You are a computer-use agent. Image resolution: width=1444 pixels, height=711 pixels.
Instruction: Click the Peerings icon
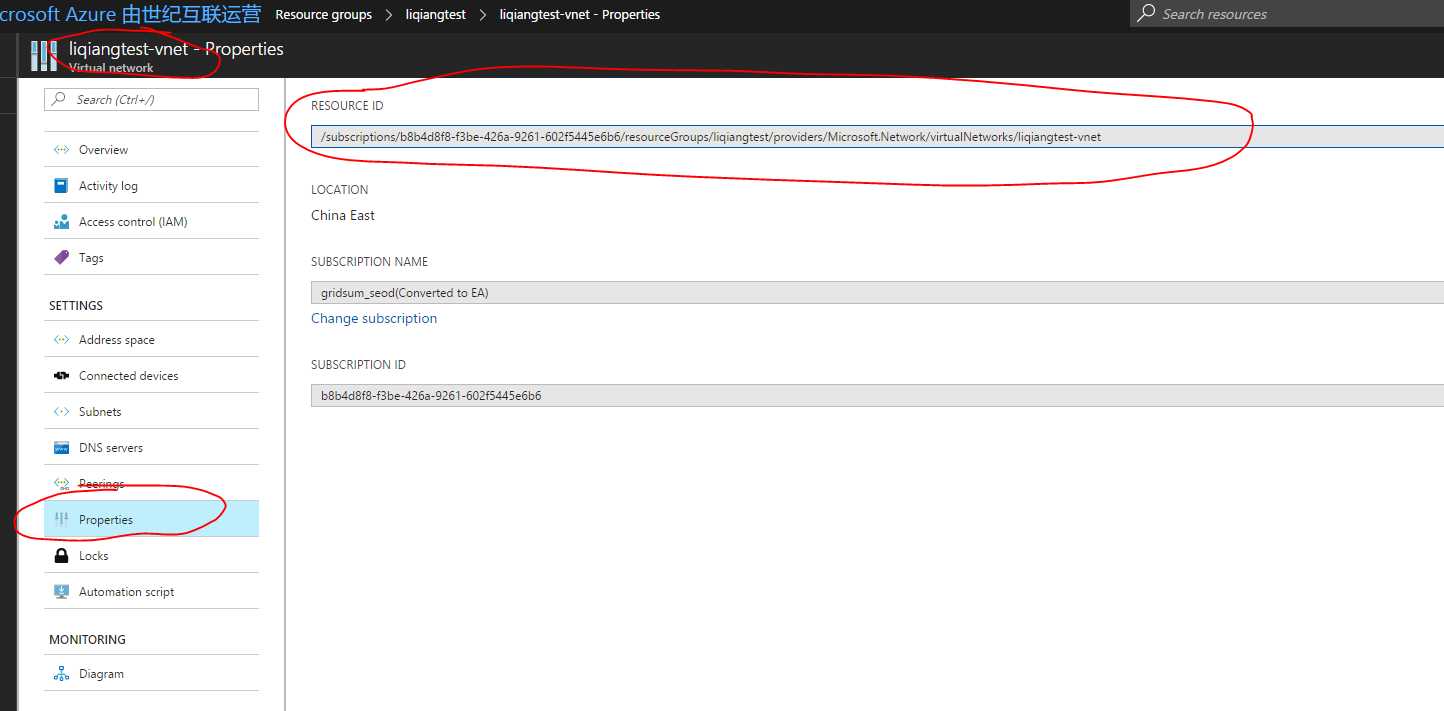pyautogui.click(x=61, y=484)
